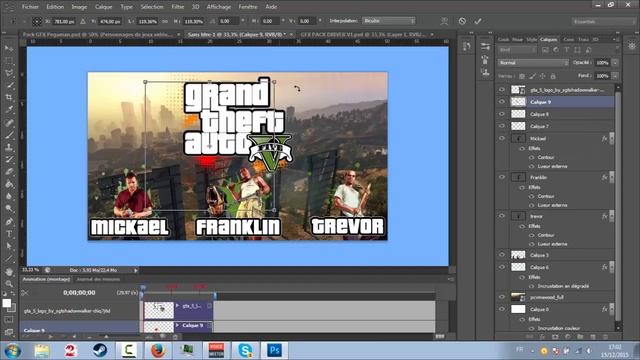The image size is (640, 360).
Task: Select the Pen tool
Action: tap(9, 222)
